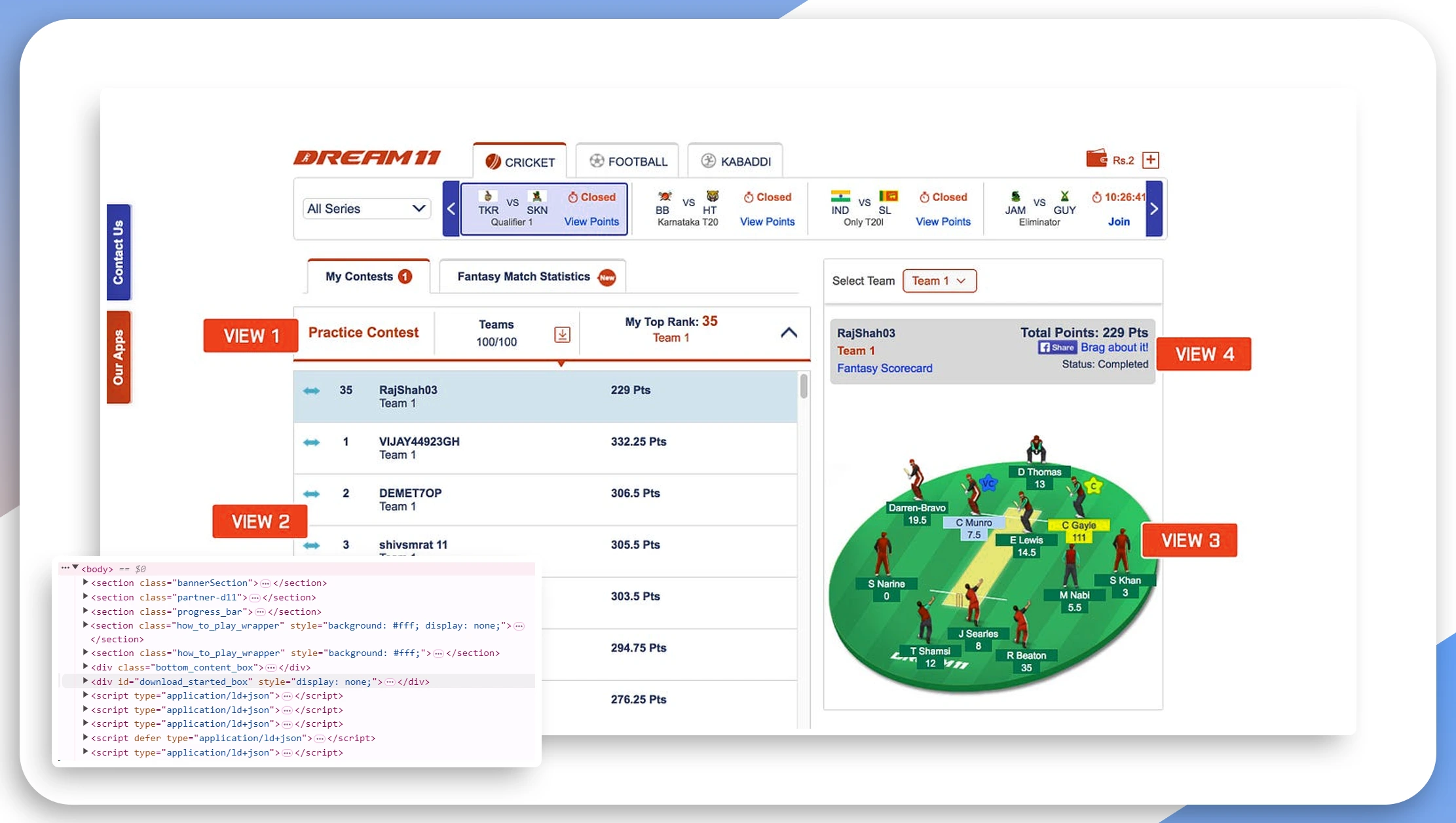
Task: Share score via the Facebook Share icon
Action: point(1057,348)
